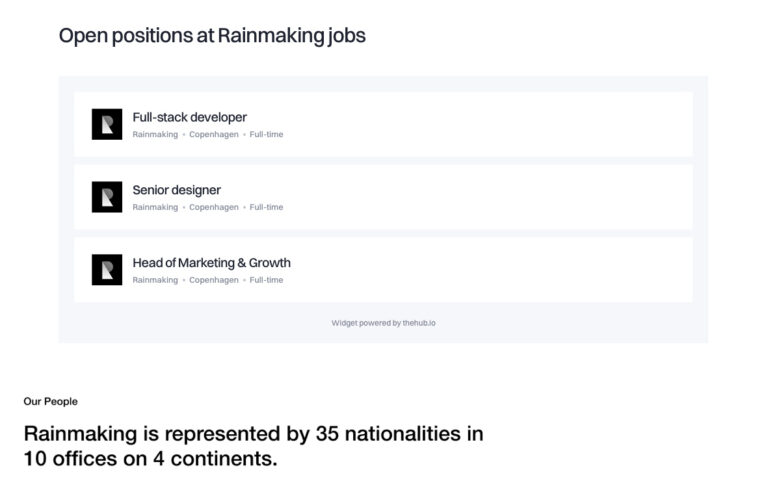The width and height of the screenshot is (768, 479).
Task: Open the Senior designer job title
Action: point(176,190)
